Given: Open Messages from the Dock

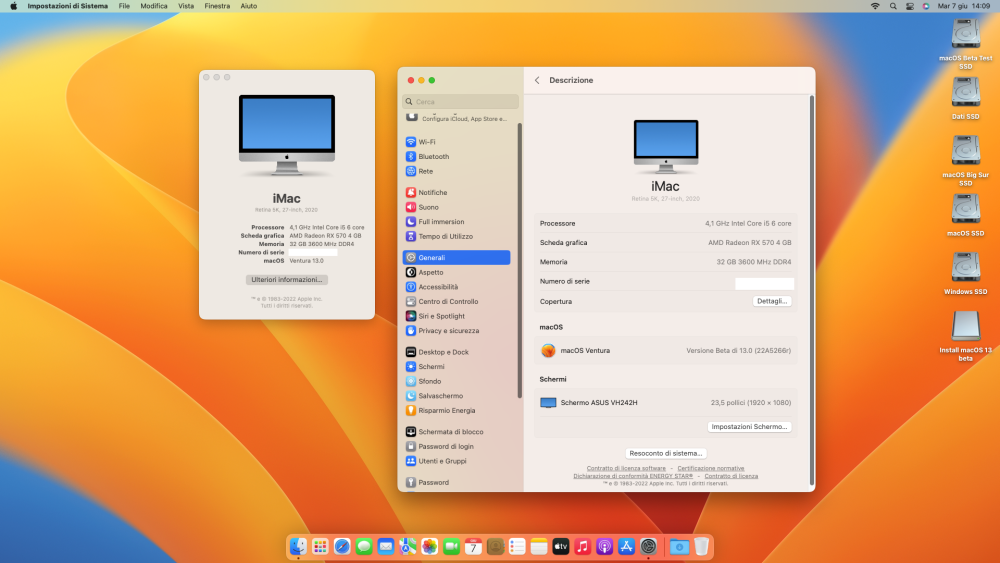Looking at the screenshot, I should pos(364,546).
